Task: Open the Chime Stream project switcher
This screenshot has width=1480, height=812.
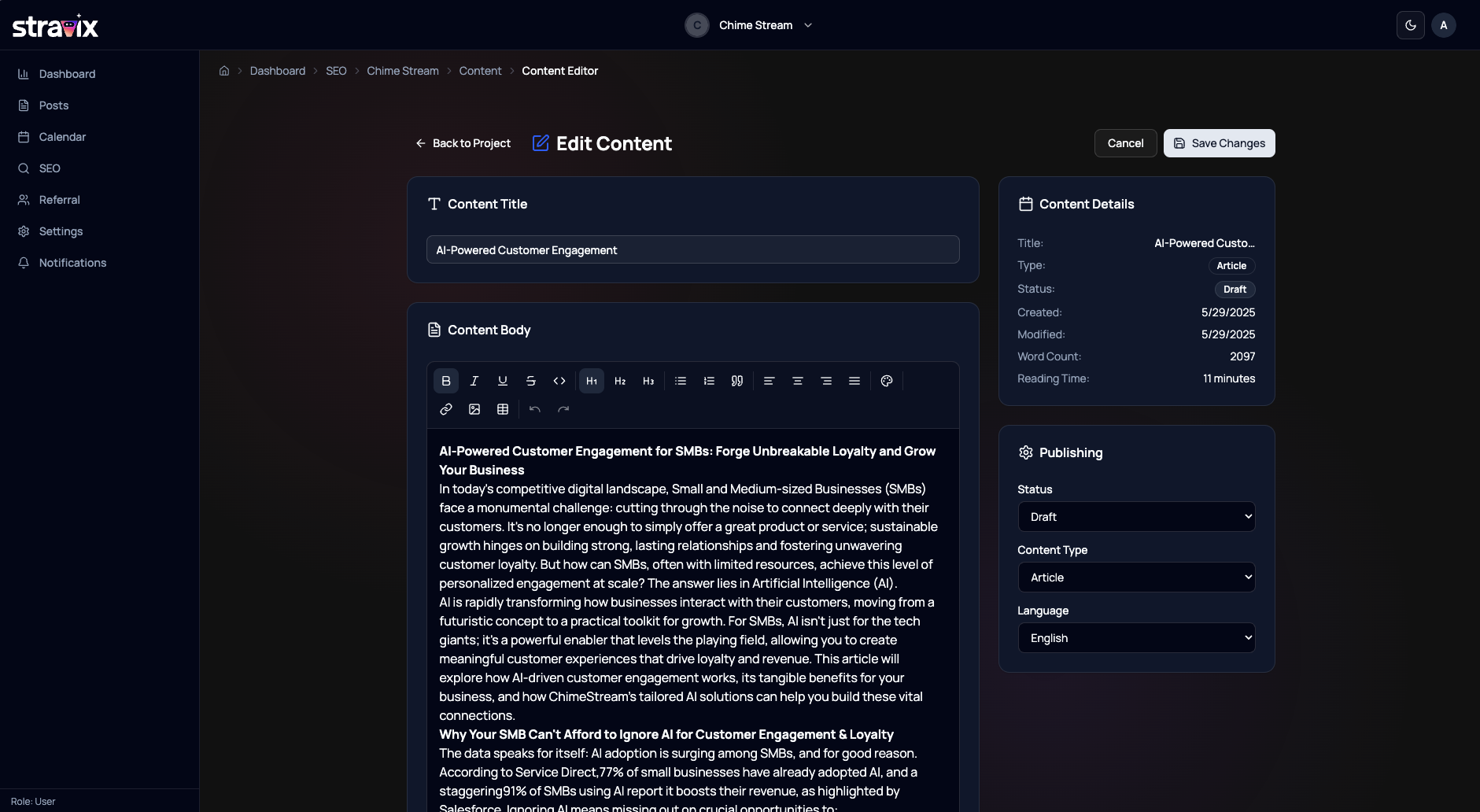Action: pos(749,25)
